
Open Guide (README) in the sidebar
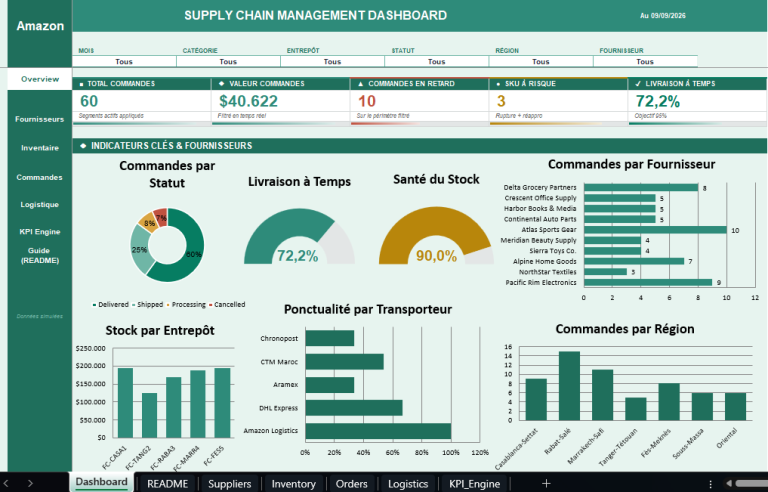(40, 255)
